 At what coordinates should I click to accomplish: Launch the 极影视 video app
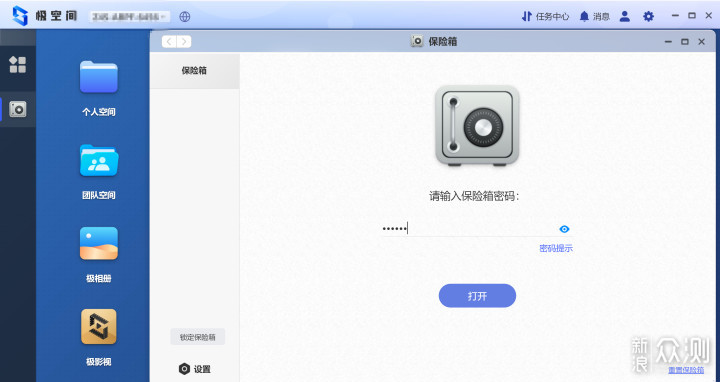coord(99,326)
